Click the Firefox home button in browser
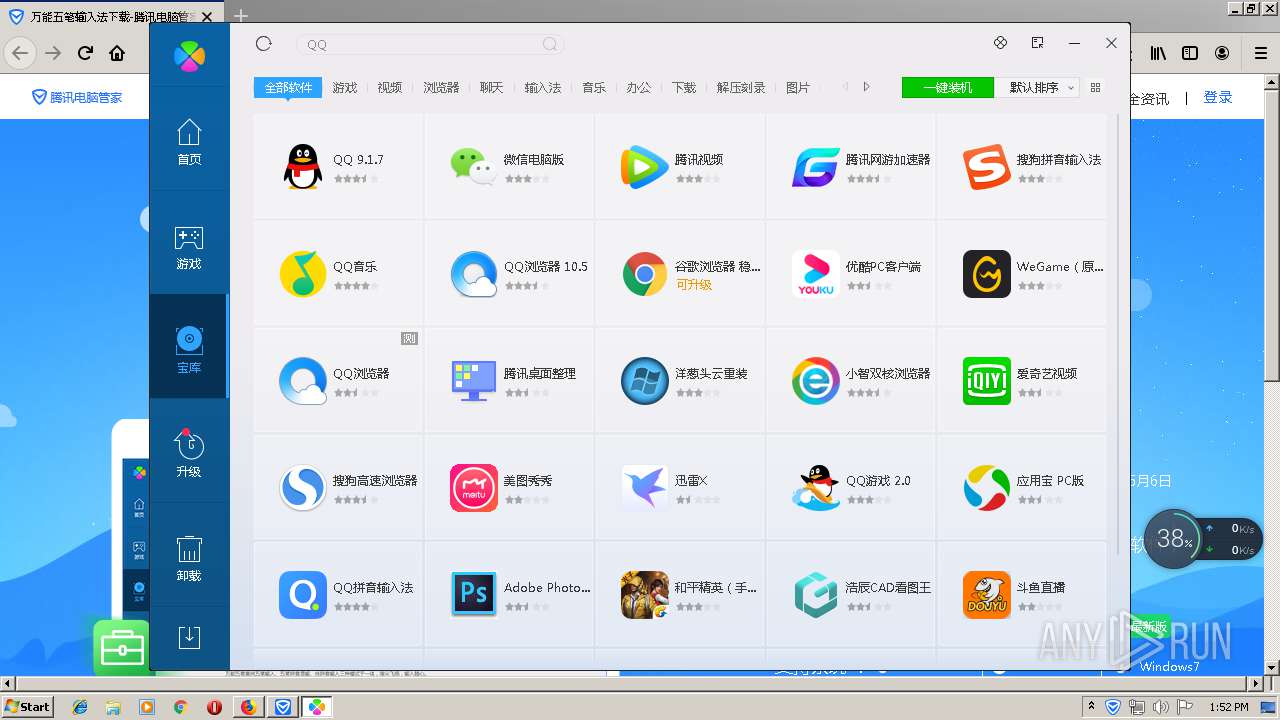The height and width of the screenshot is (720, 1280). pos(117,53)
